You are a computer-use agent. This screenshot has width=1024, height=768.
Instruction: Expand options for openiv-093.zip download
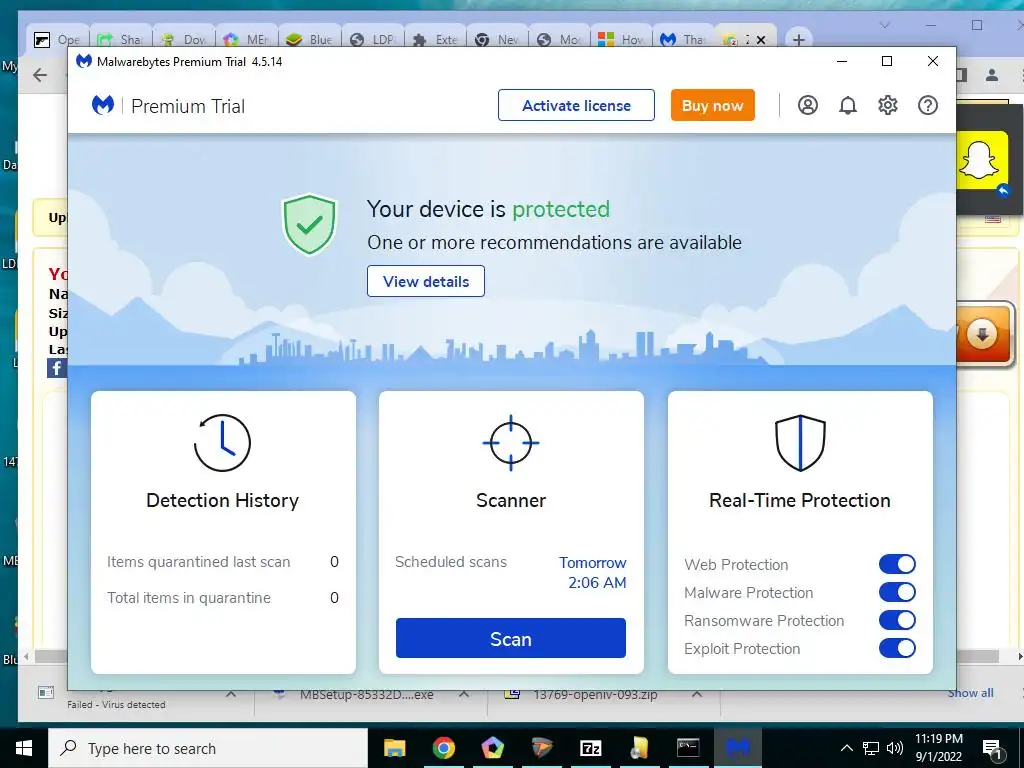point(697,694)
